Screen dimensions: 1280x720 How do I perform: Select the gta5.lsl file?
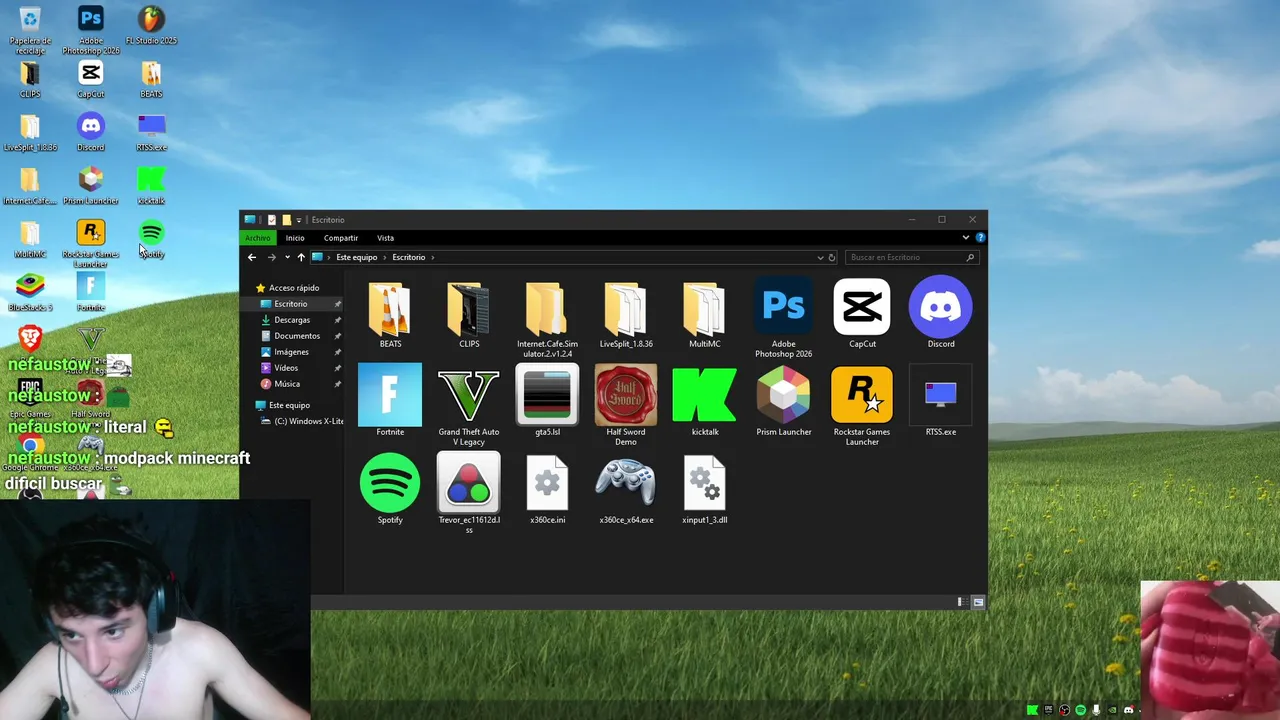(547, 401)
